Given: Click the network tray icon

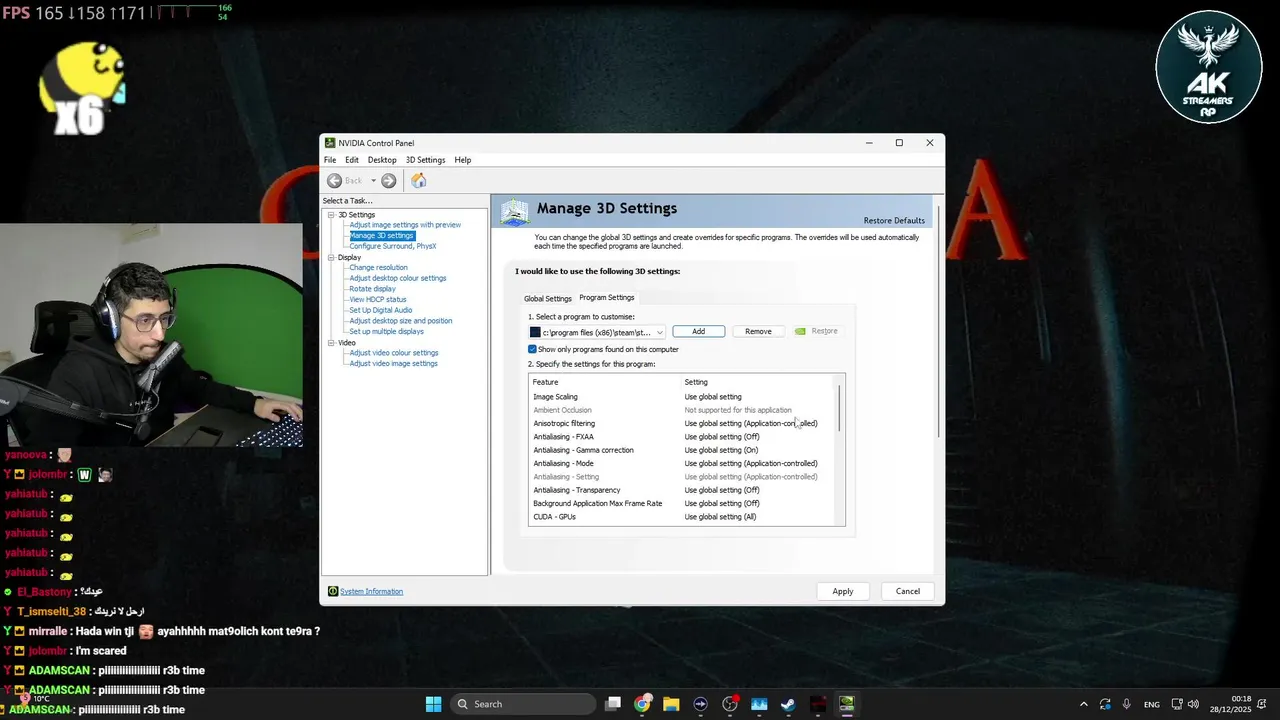Looking at the screenshot, I should [x=1177, y=704].
